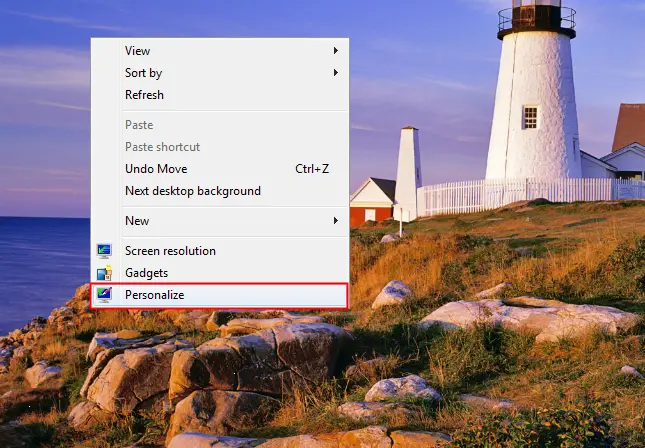The width and height of the screenshot is (645, 448).
Task: Click the greyed-out Paste shortcut entry
Action: pyautogui.click(x=220, y=147)
